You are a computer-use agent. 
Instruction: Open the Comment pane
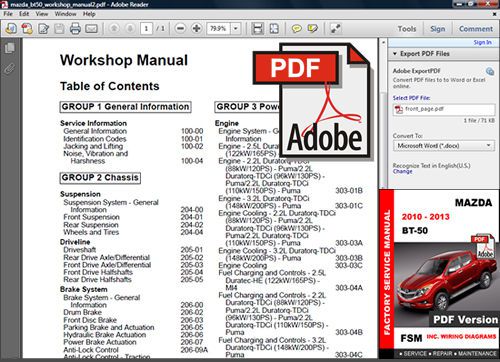point(476,29)
